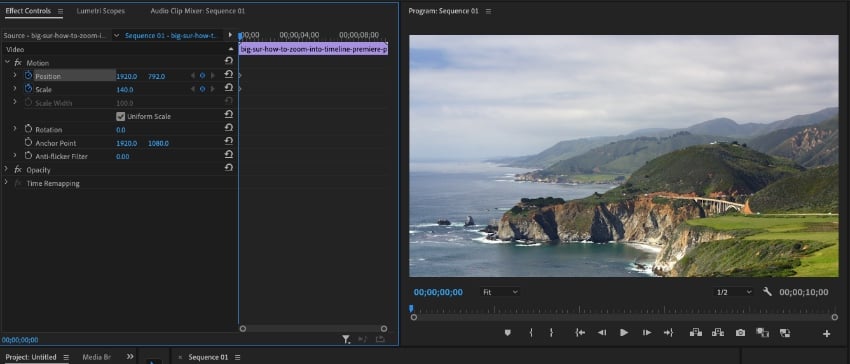
Task: Mark In point in Program monitor
Action: pyautogui.click(x=531, y=333)
